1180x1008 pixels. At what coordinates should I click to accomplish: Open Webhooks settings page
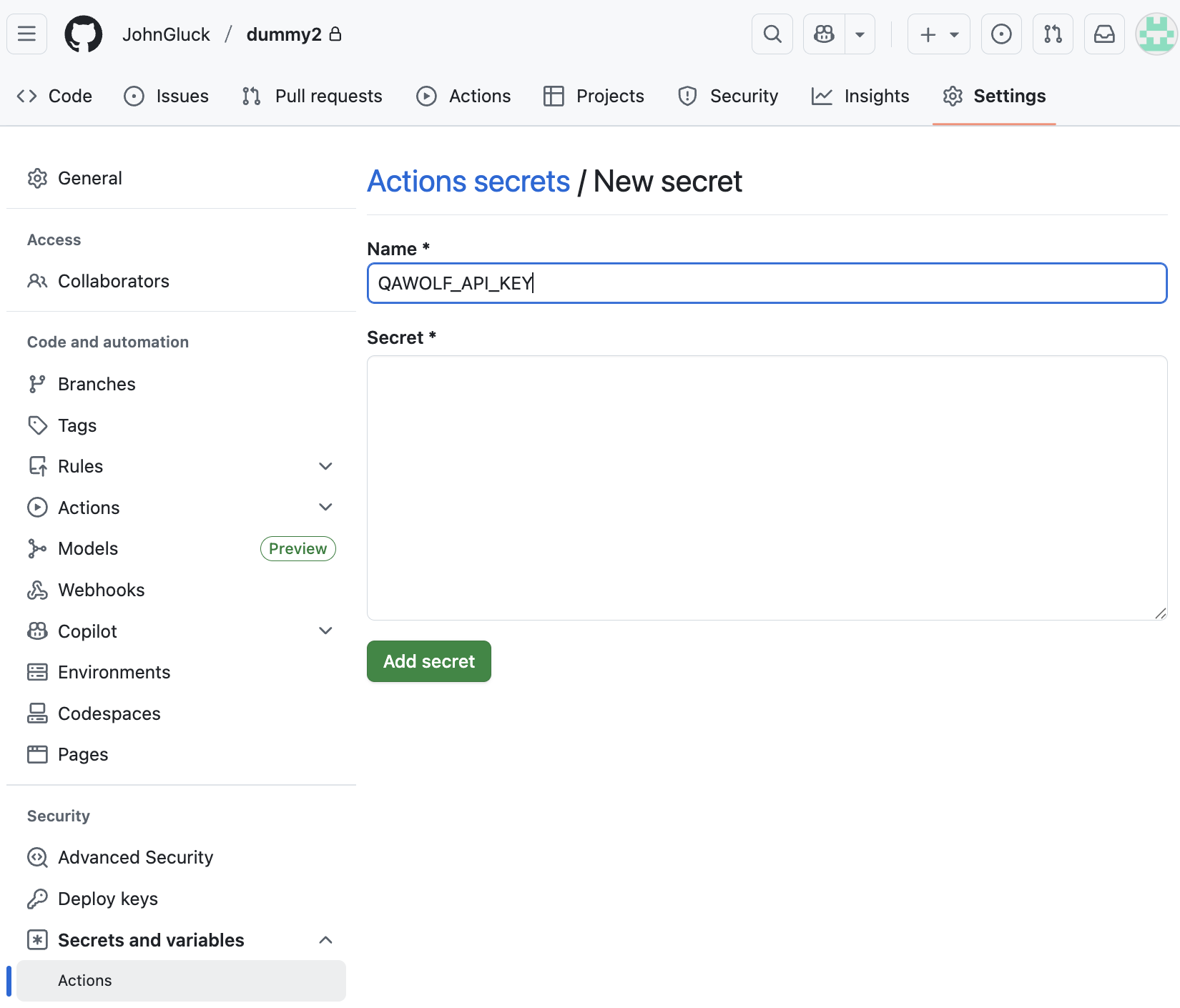(181, 590)
